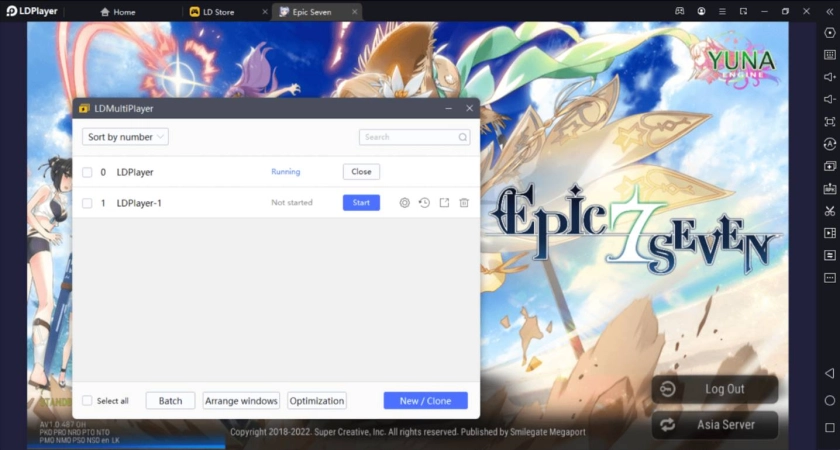The height and width of the screenshot is (450, 840).
Task: Close the LD Store tab
Action: [x=265, y=12]
